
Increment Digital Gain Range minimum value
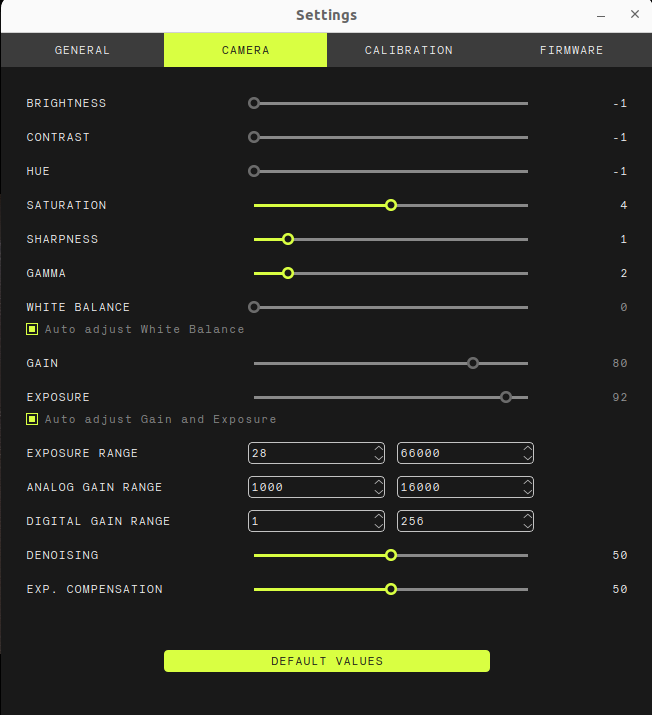(378, 516)
